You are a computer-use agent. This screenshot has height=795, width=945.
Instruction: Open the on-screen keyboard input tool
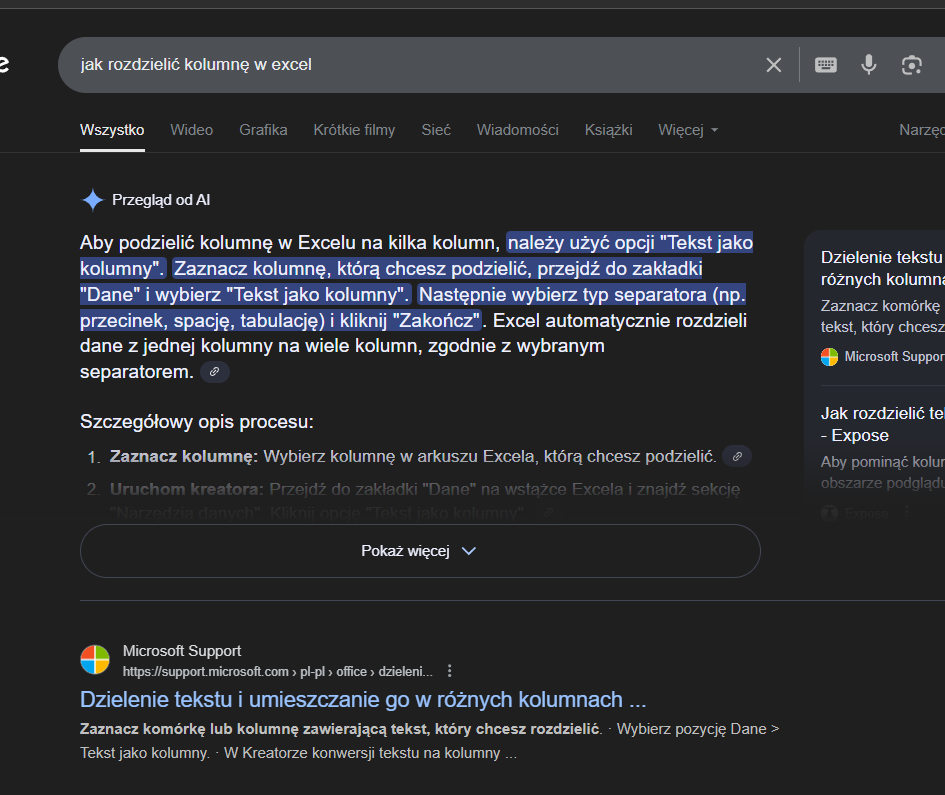pyautogui.click(x=825, y=64)
